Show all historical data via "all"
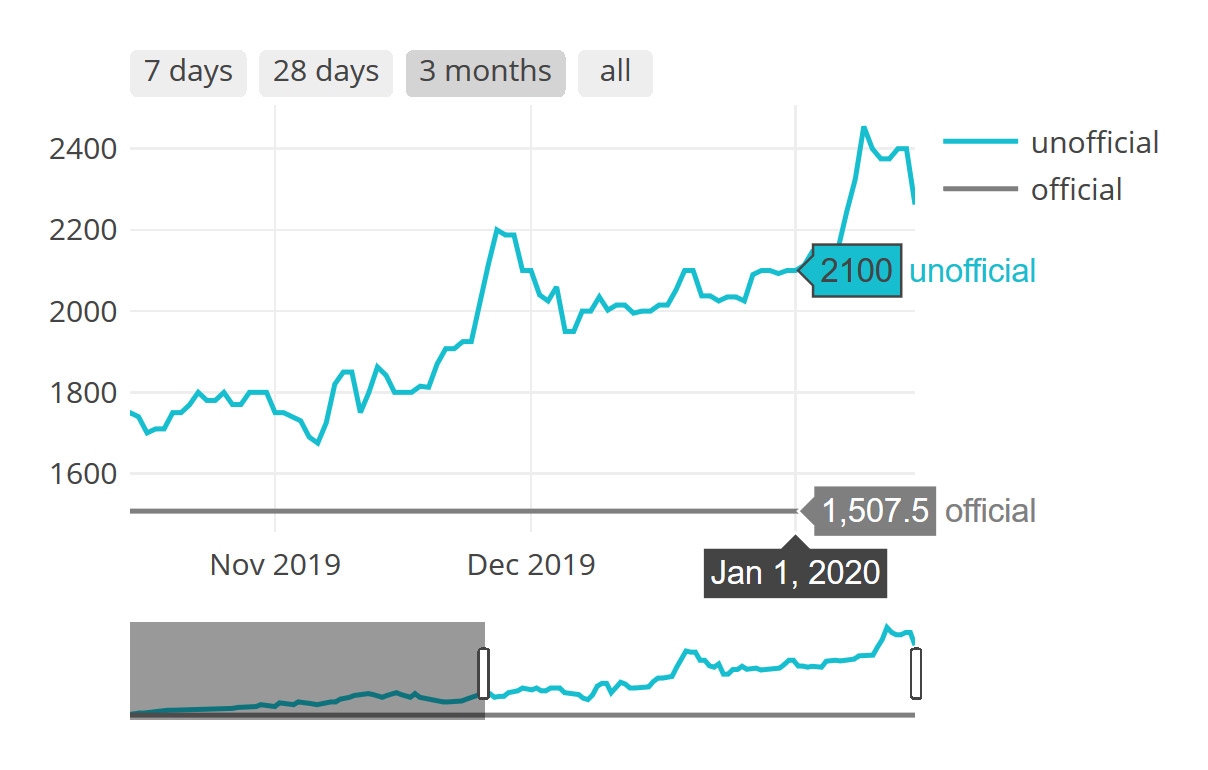Image resolution: width=1208 pixels, height=770 pixels. [x=615, y=72]
